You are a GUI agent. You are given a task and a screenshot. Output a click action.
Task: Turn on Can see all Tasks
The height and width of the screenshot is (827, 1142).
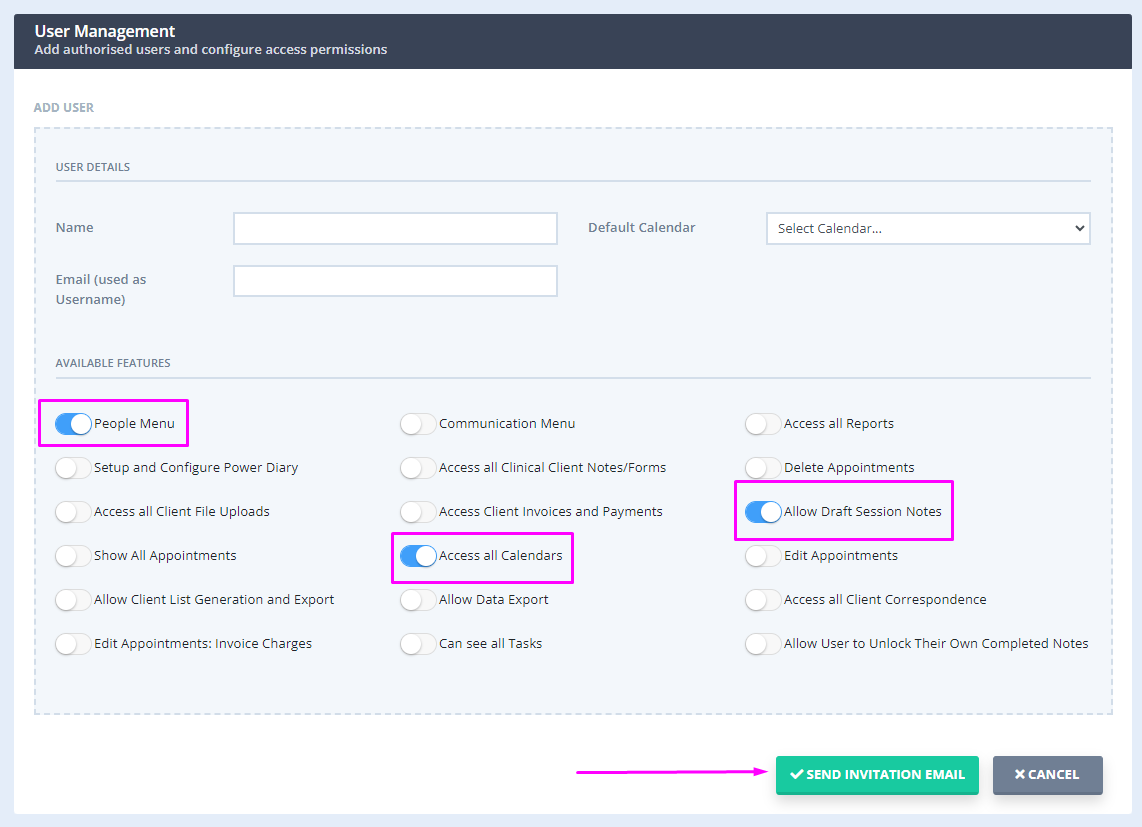[x=417, y=643]
